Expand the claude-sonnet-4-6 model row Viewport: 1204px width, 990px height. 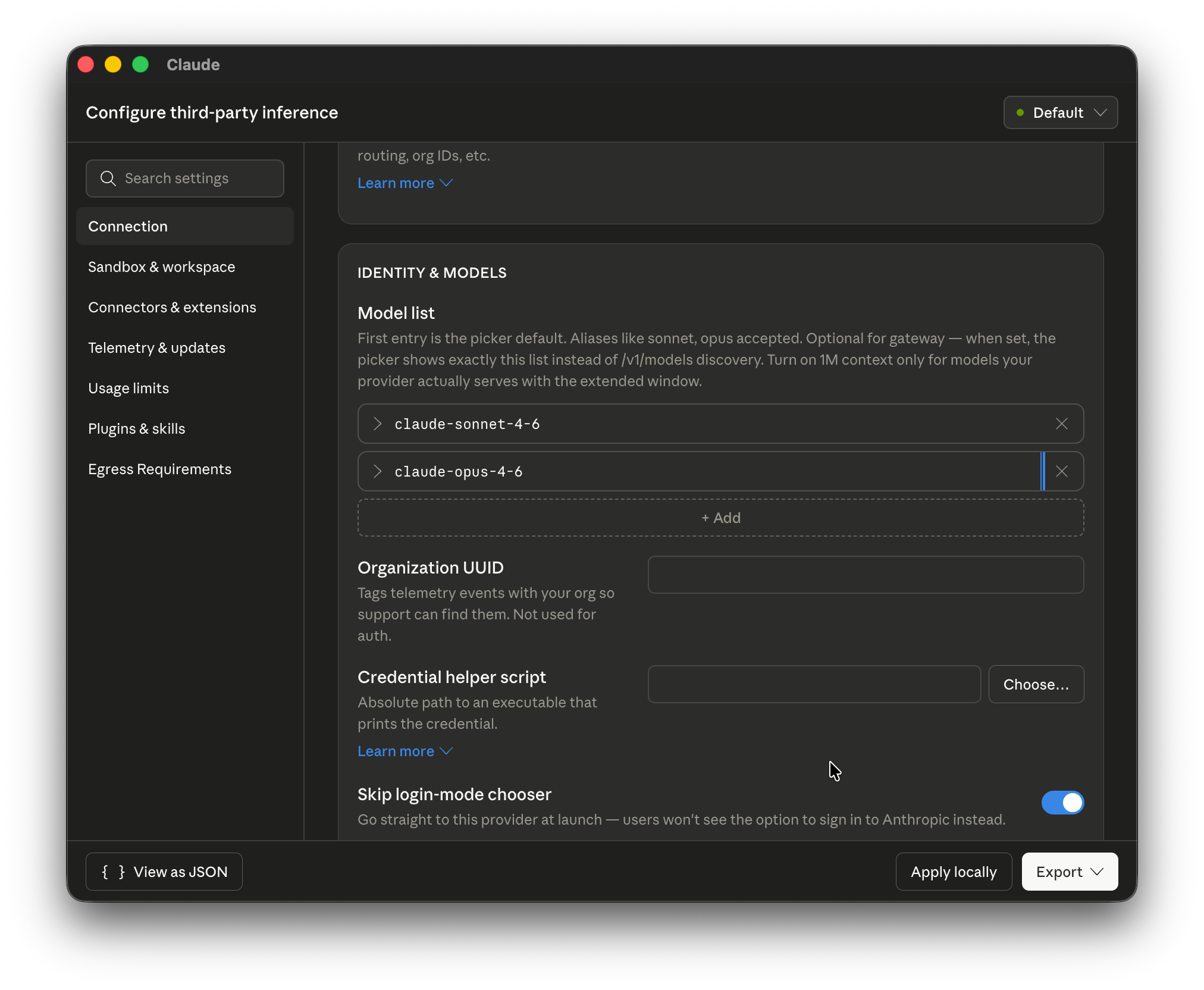(377, 424)
